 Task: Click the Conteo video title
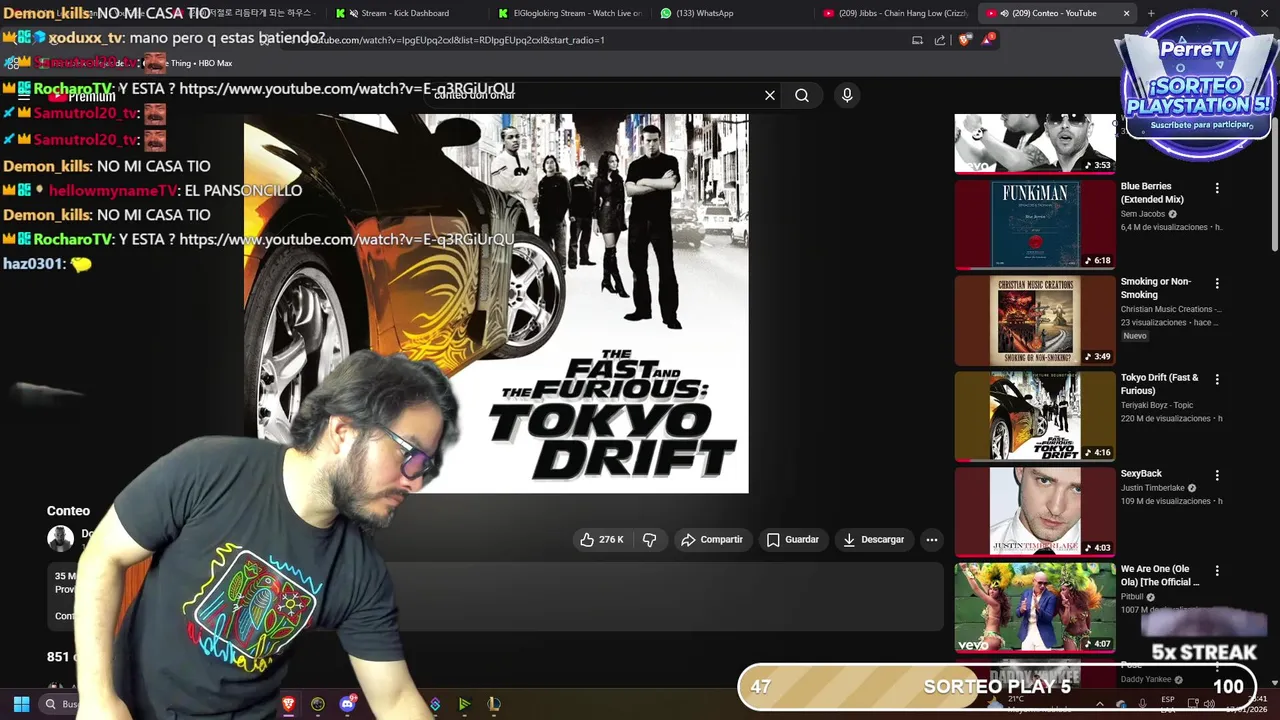click(68, 511)
